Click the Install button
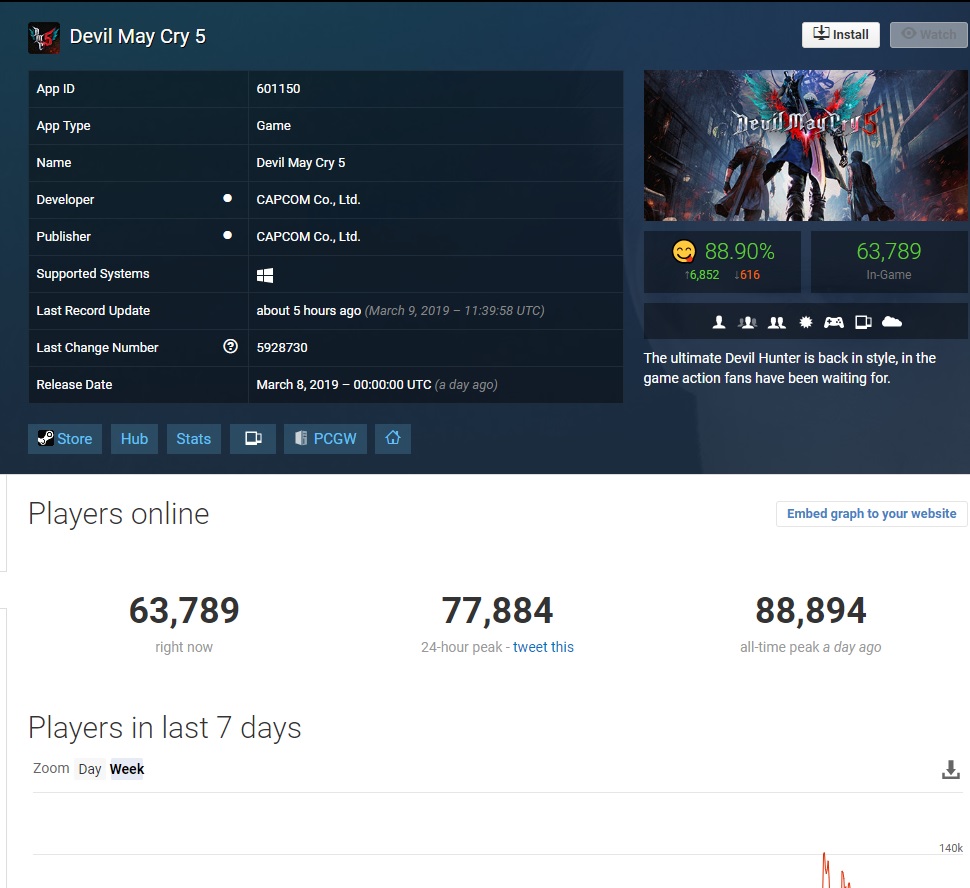The image size is (970, 888). (x=840, y=35)
